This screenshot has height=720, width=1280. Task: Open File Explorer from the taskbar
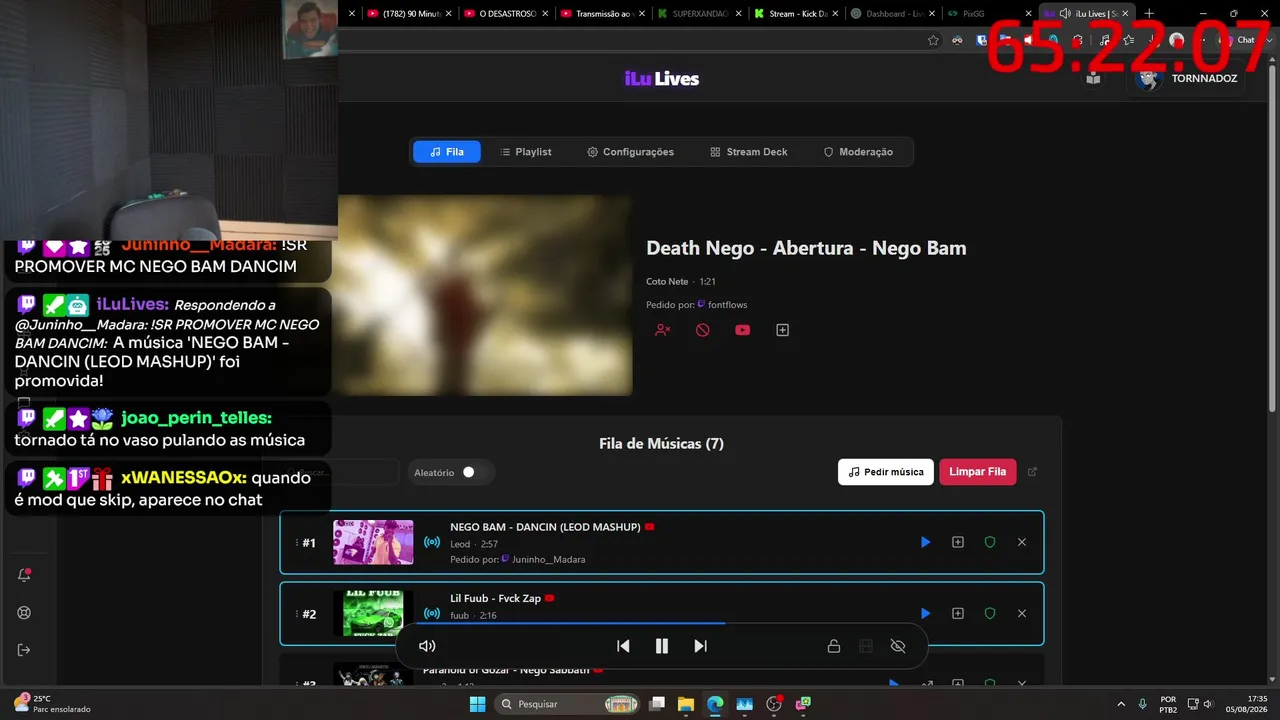point(685,704)
